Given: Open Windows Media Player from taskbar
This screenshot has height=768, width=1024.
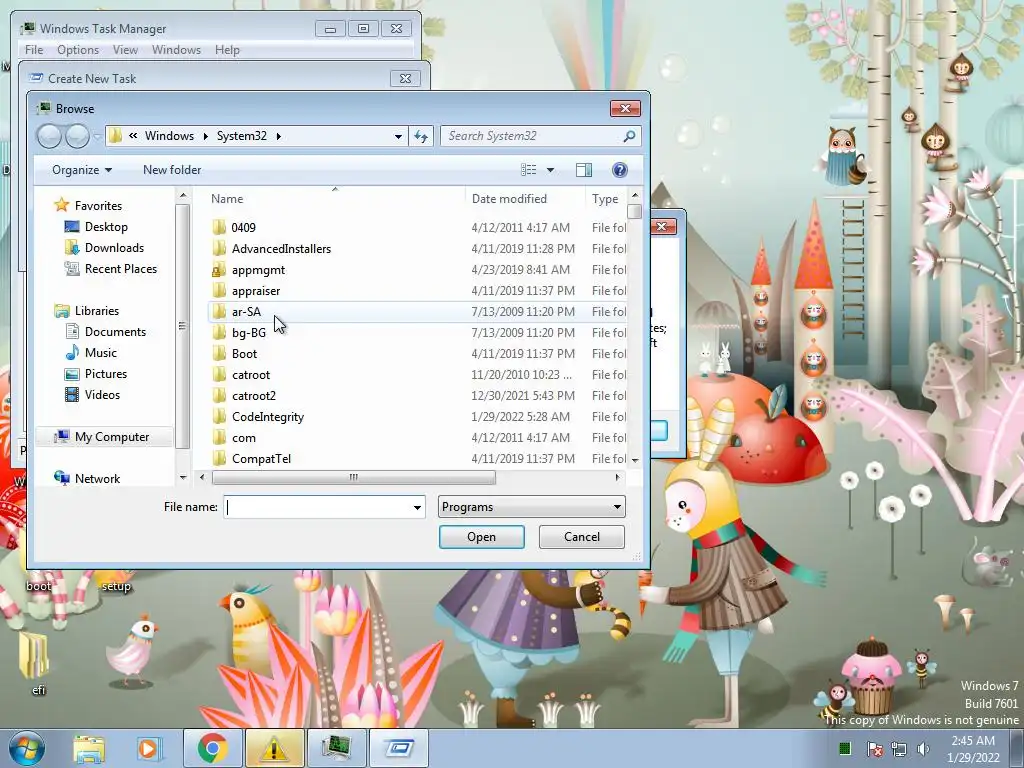Looking at the screenshot, I should [148, 748].
